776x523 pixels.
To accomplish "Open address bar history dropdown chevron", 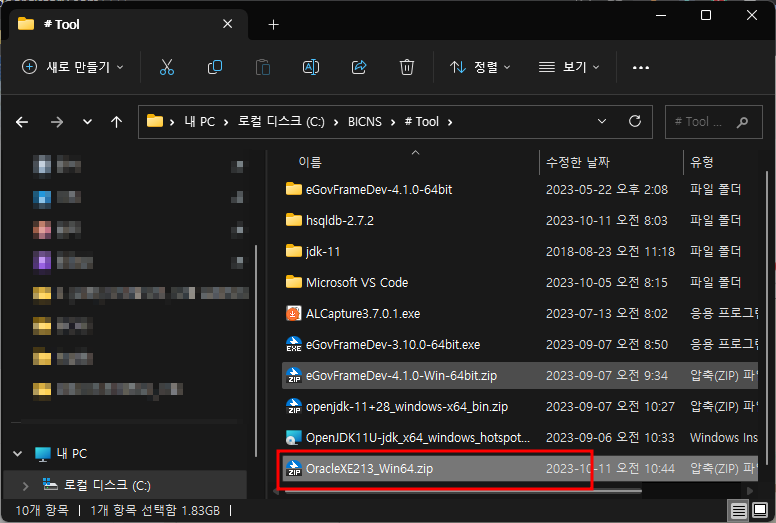I will click(602, 121).
